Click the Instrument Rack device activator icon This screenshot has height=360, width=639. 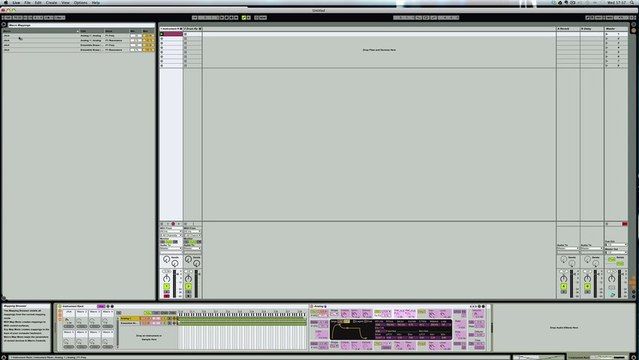59,306
